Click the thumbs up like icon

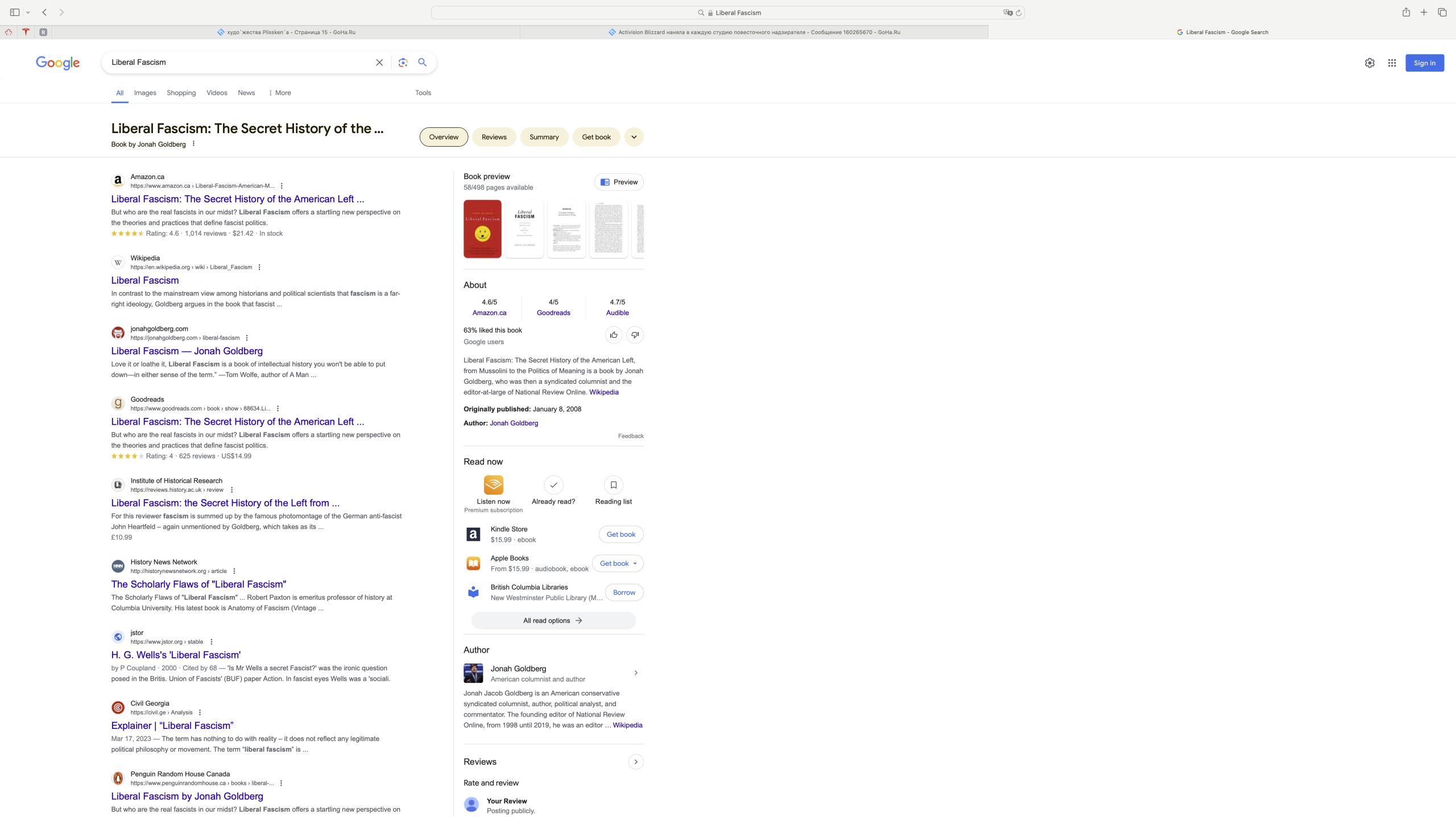(614, 335)
